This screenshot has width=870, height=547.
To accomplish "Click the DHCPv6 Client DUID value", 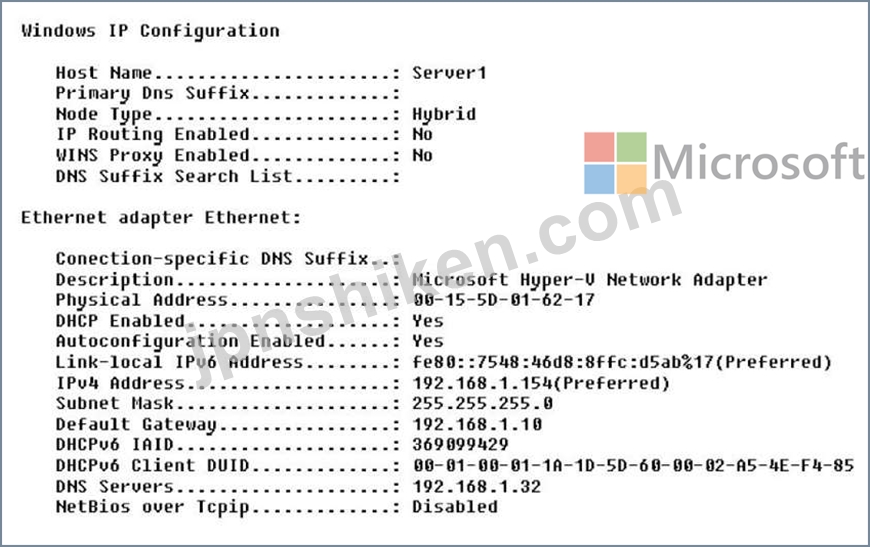I will 633,465.
